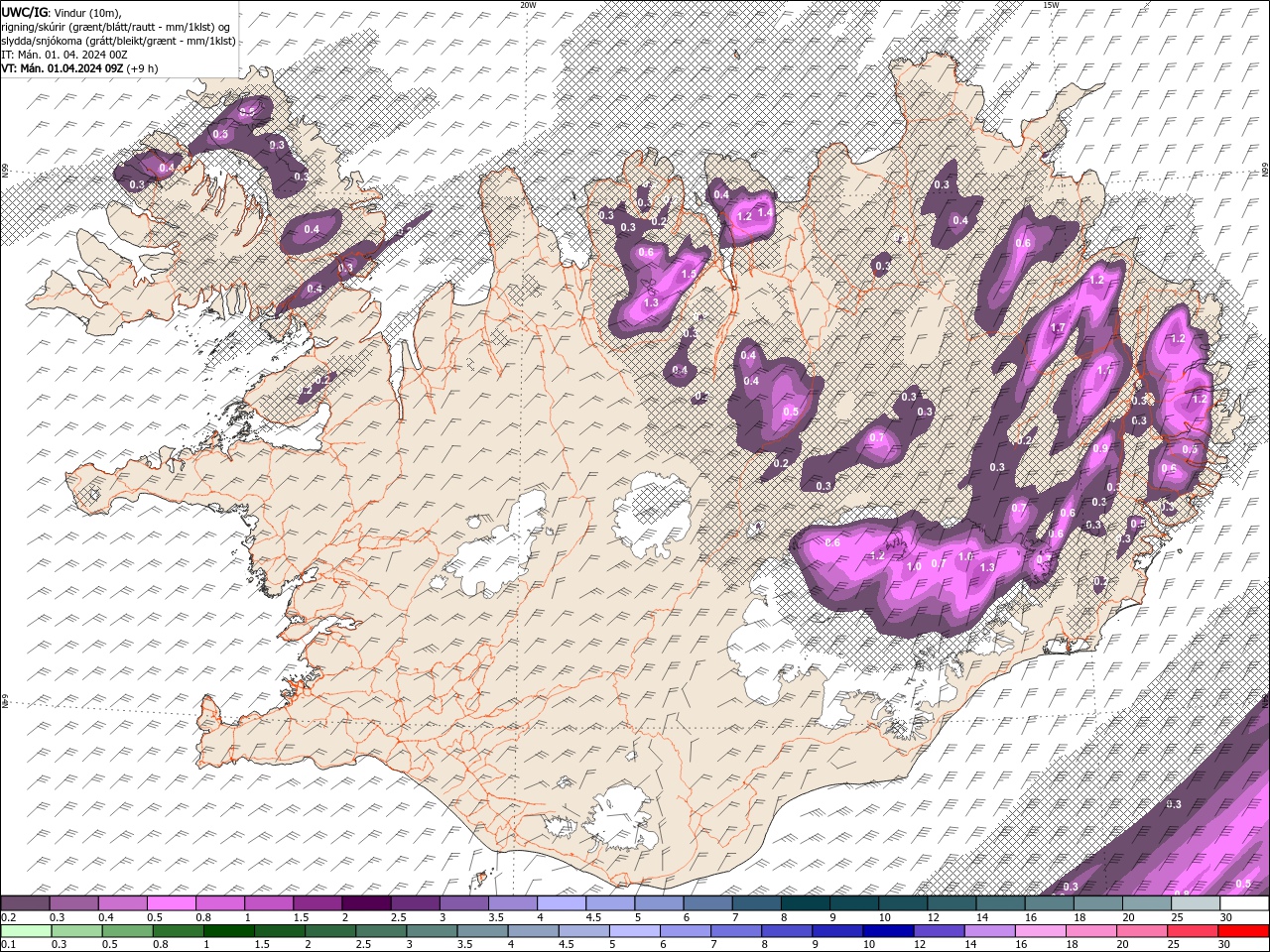The height and width of the screenshot is (952, 1270).
Task: Select the dark teal 8–9 upper legend swatch
Action: click(805, 903)
